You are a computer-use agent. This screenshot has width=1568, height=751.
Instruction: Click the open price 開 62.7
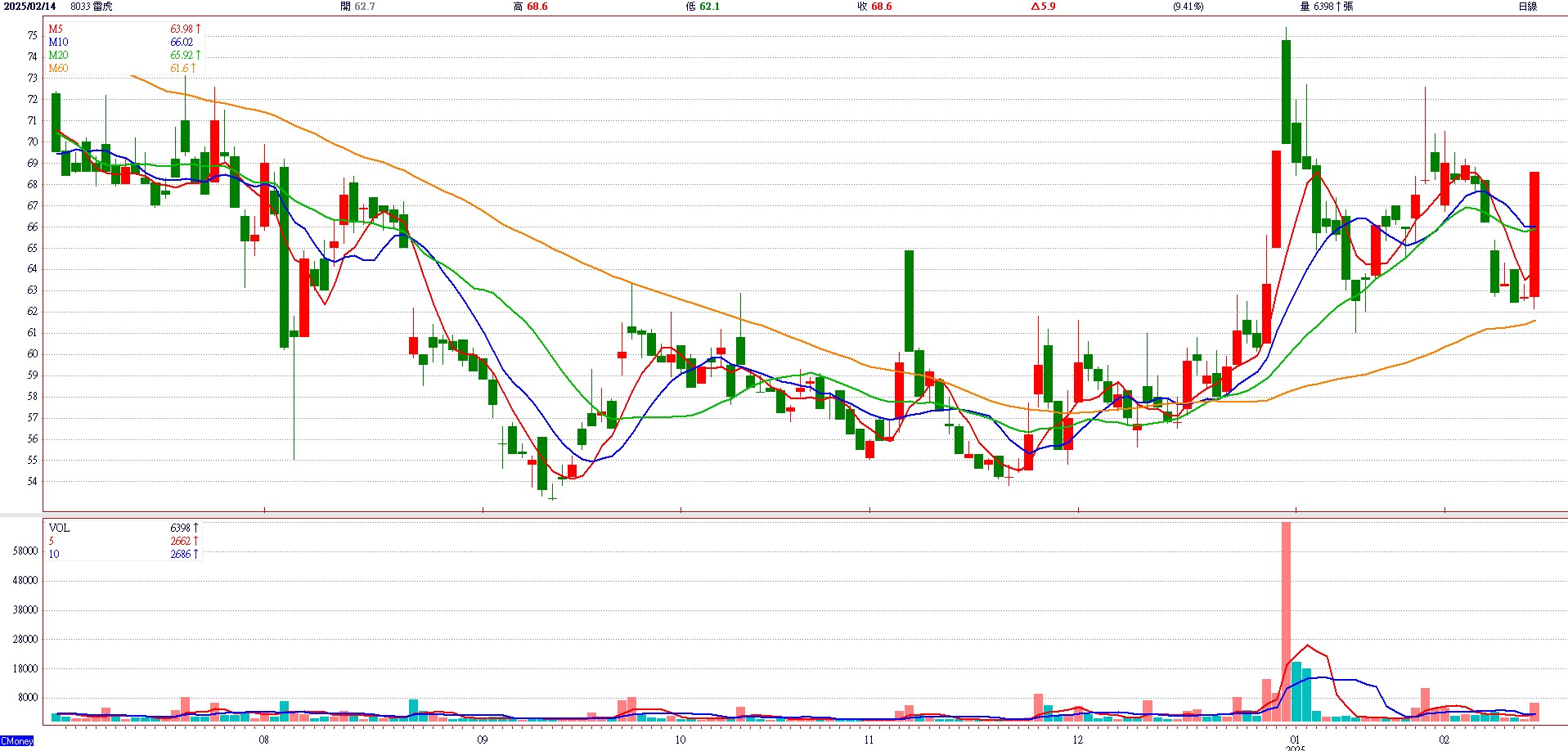(x=357, y=7)
